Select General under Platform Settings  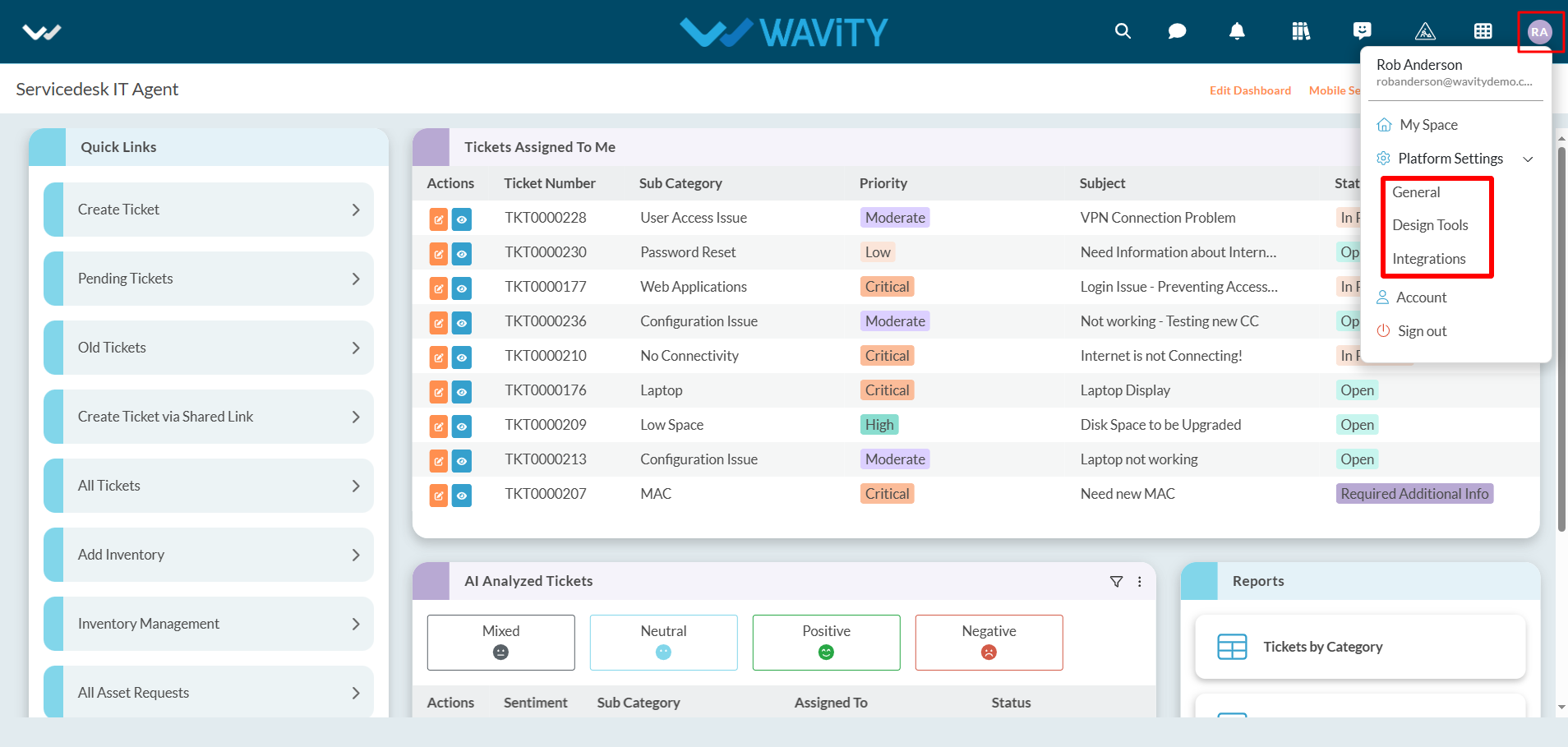(1416, 192)
